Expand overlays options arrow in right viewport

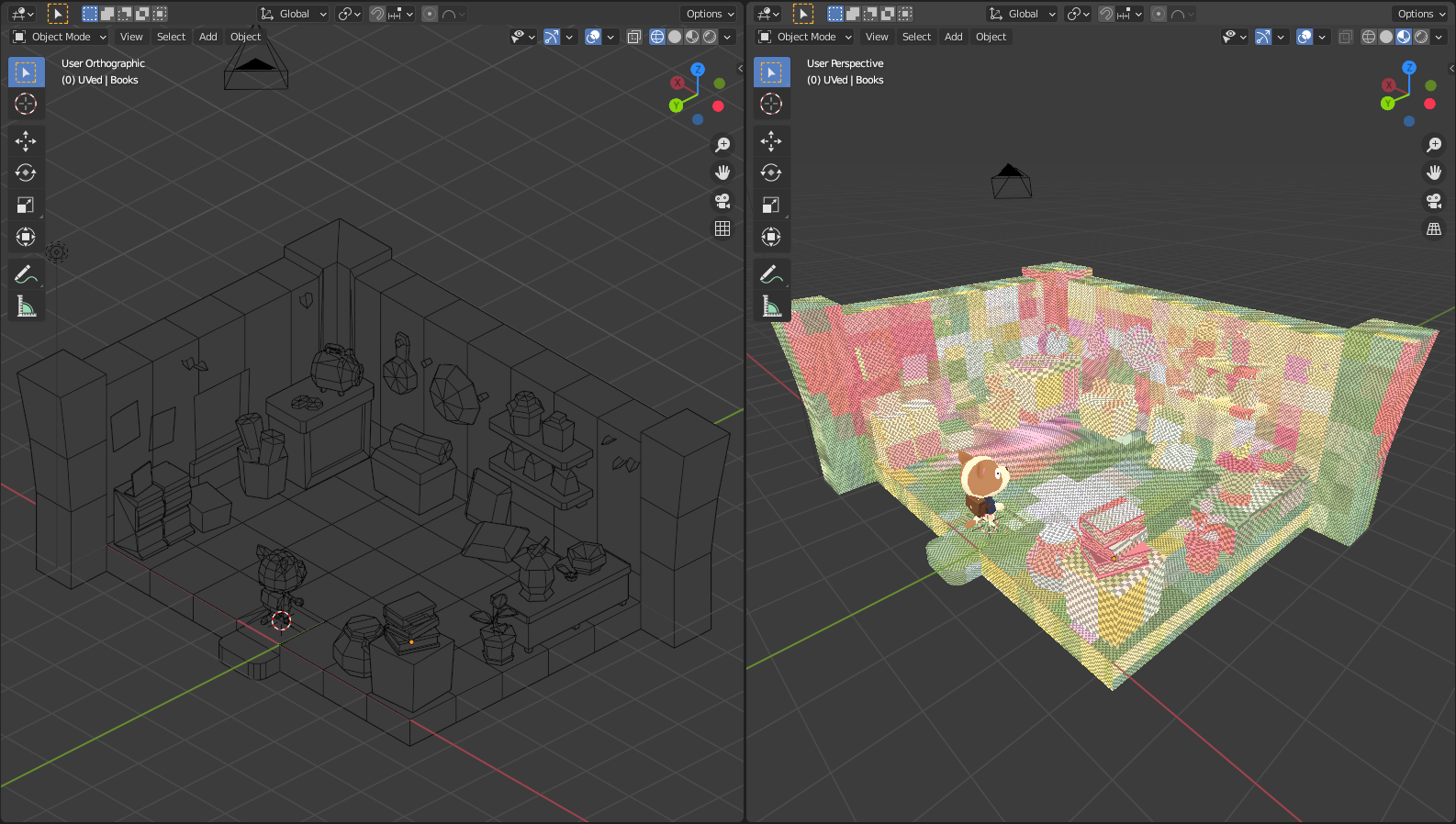click(x=1322, y=37)
